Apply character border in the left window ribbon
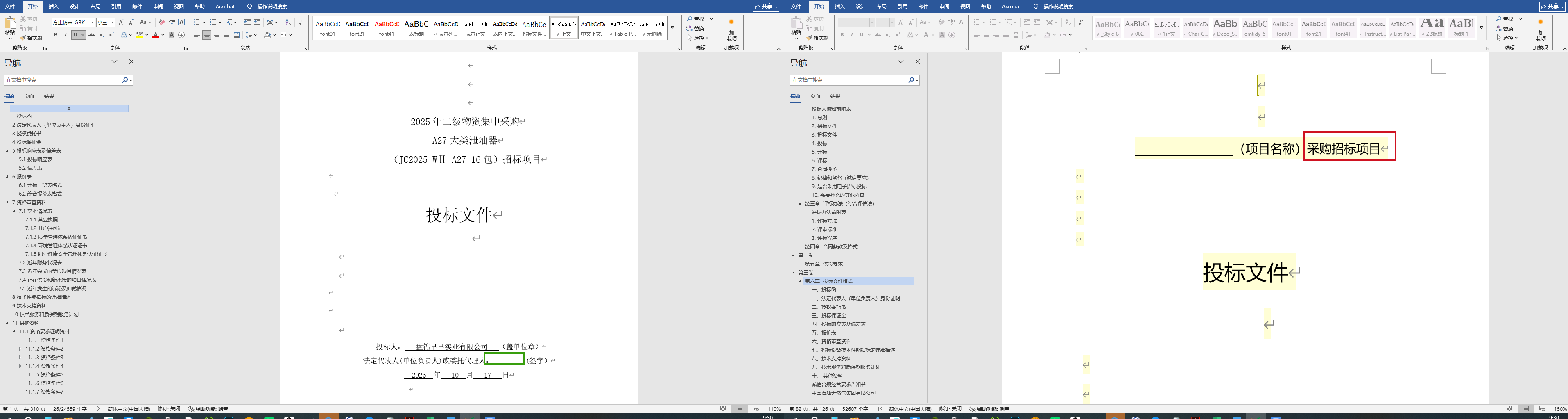Screen dimensions: 1568x419 tap(181, 23)
